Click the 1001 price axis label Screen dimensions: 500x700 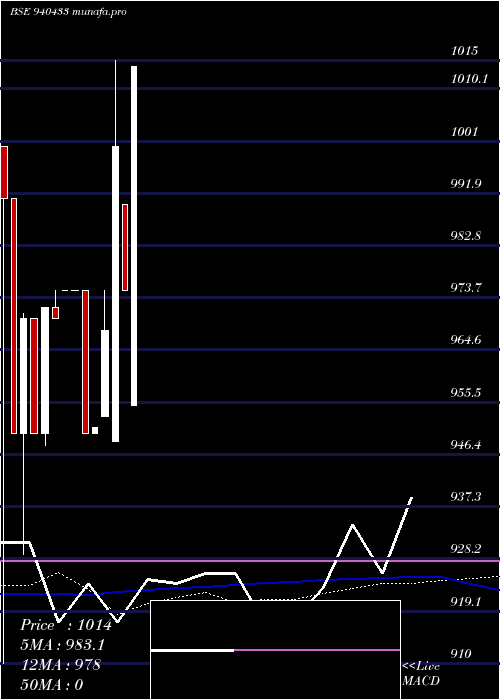tap(464, 132)
